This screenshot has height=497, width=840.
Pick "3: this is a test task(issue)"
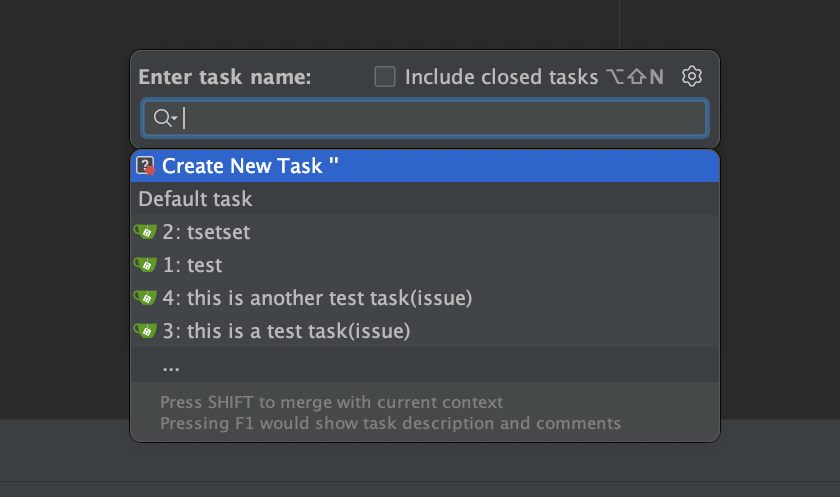pyautogui.click(x=286, y=330)
